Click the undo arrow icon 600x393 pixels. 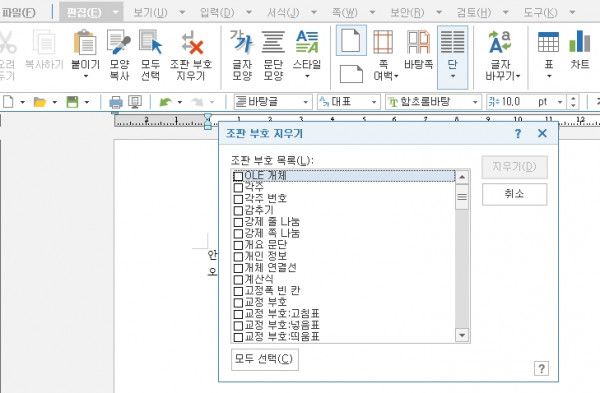[x=165, y=102]
